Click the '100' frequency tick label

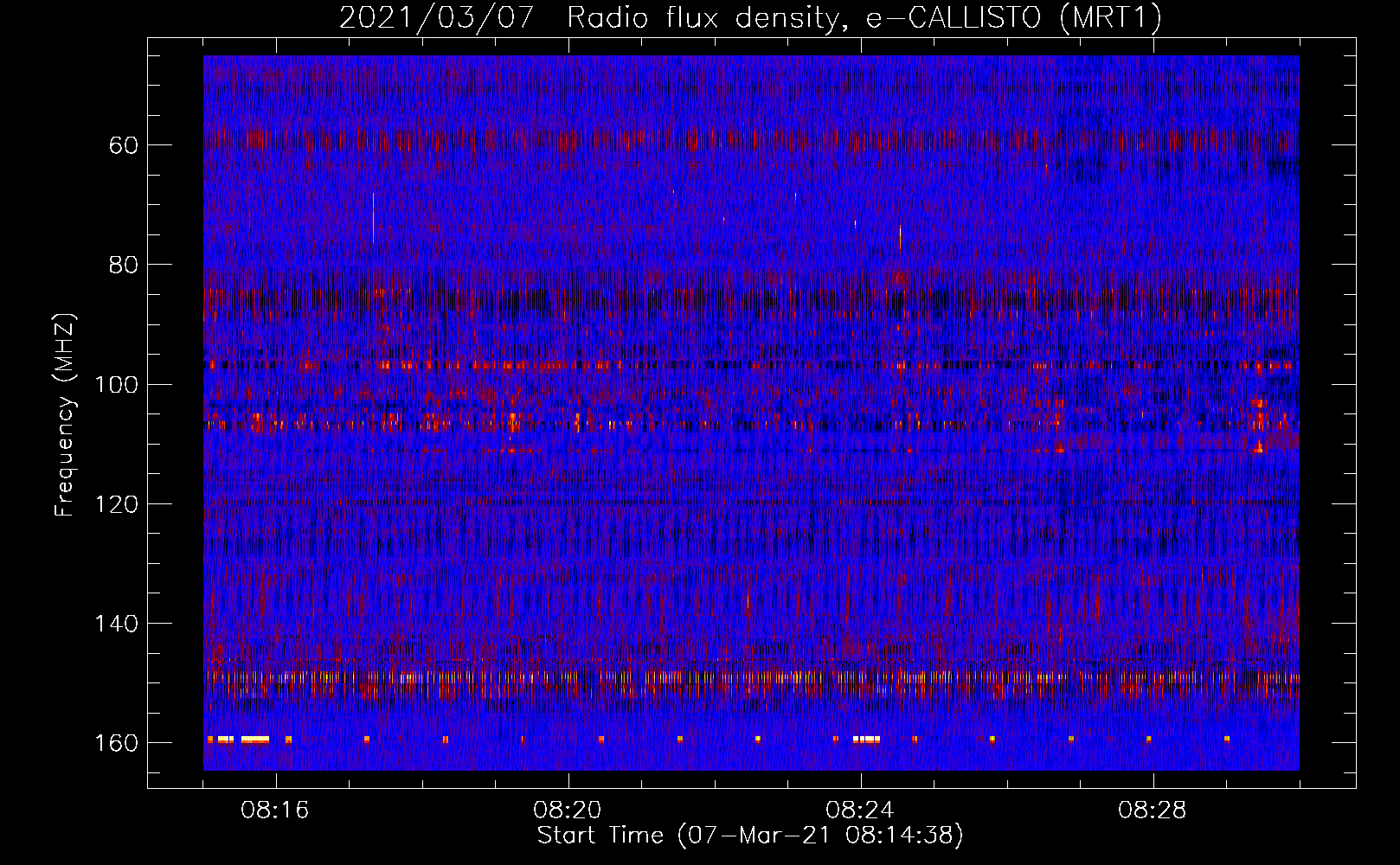point(116,385)
